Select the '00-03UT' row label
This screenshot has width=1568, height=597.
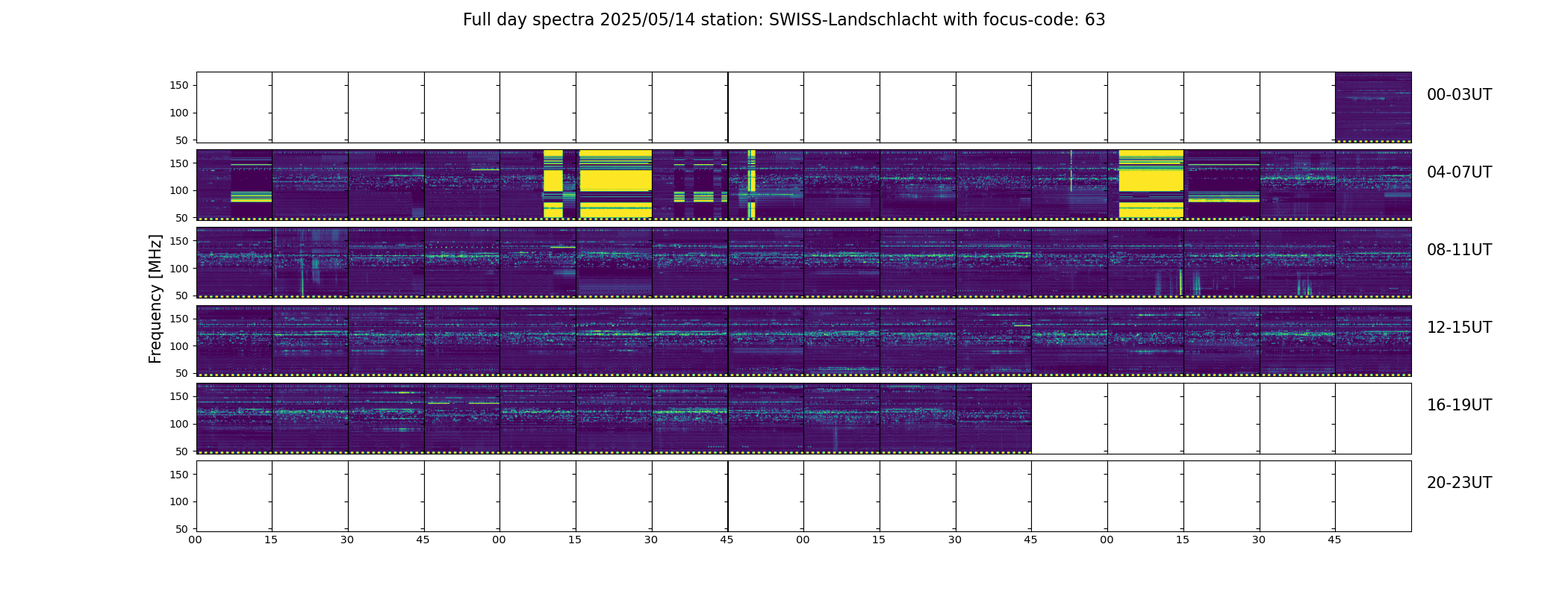[1459, 95]
